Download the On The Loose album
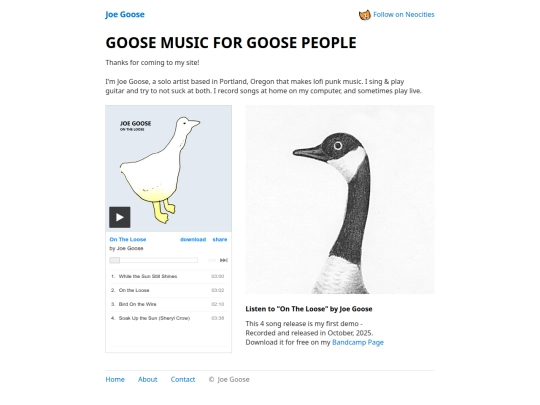Screen dimensions: 540x405 tap(193, 239)
